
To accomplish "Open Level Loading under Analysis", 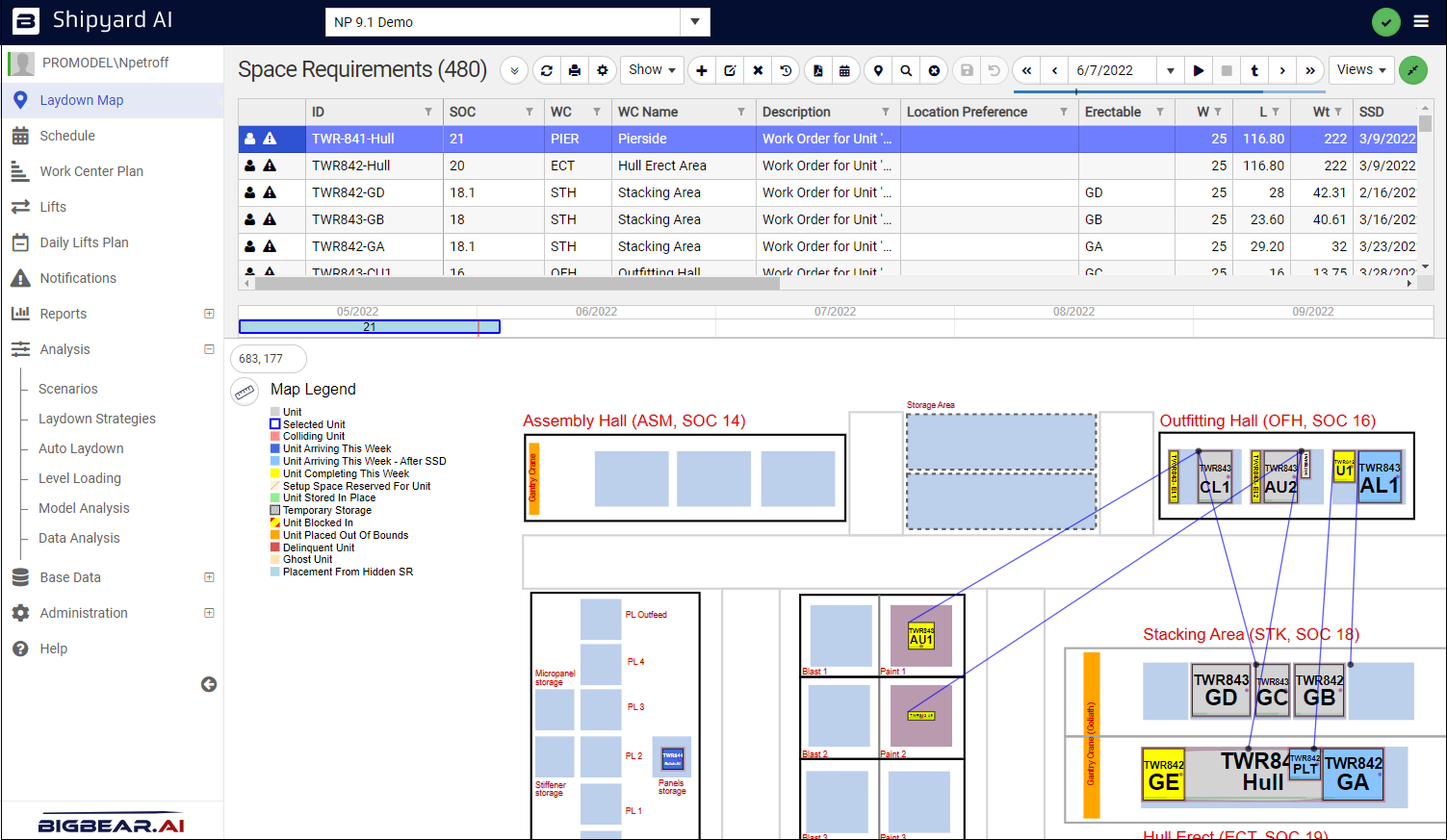I will pyautogui.click(x=80, y=478).
